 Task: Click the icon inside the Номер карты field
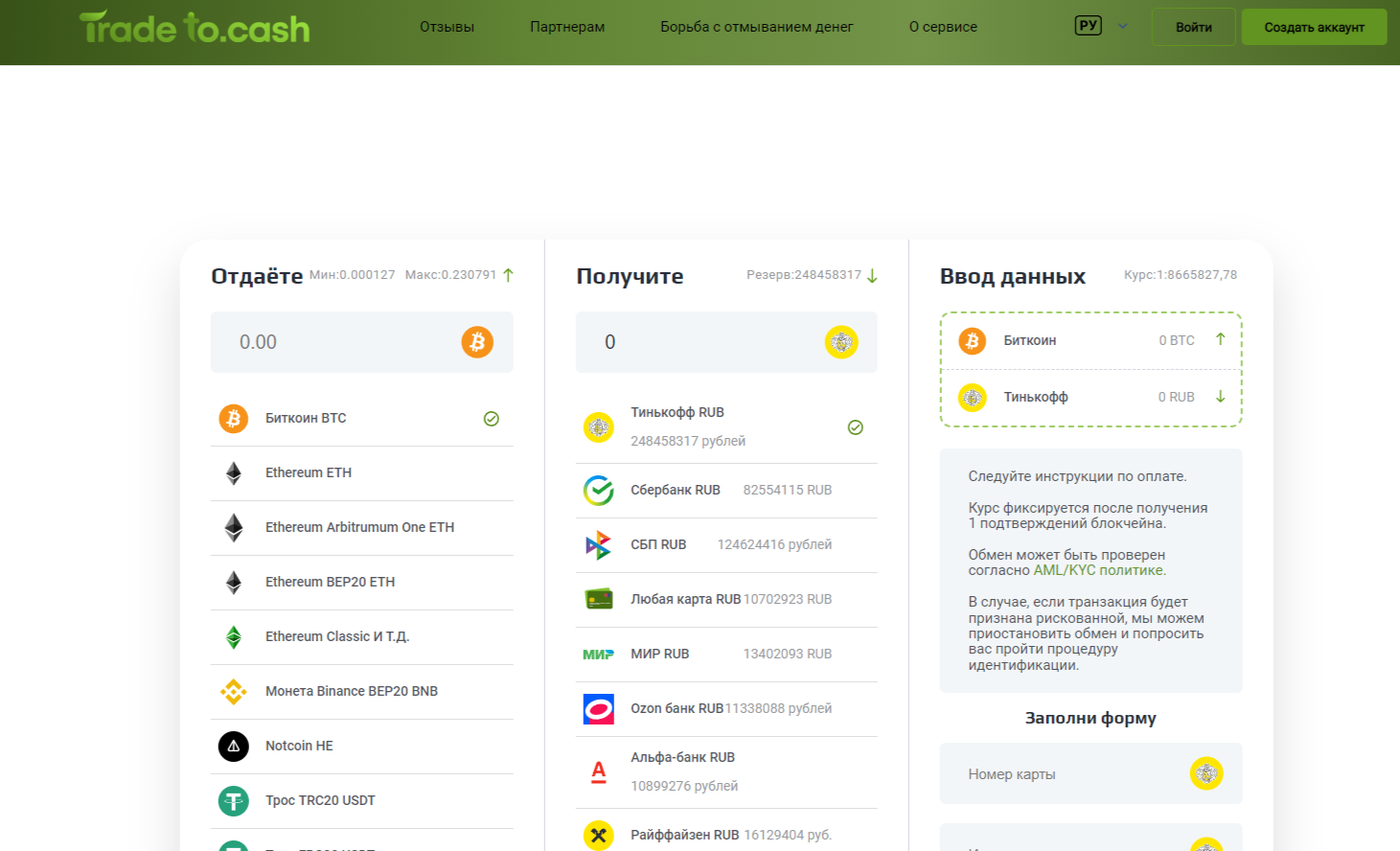click(1206, 773)
